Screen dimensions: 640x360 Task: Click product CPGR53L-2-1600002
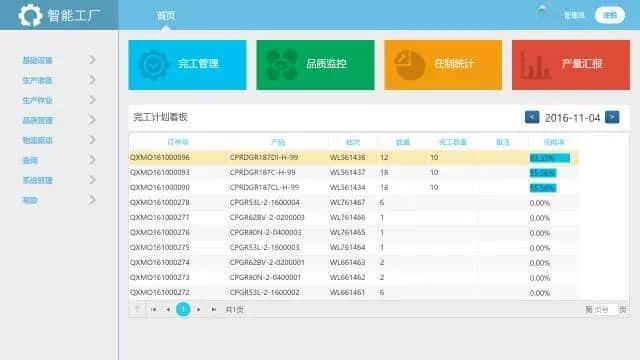pos(264,292)
